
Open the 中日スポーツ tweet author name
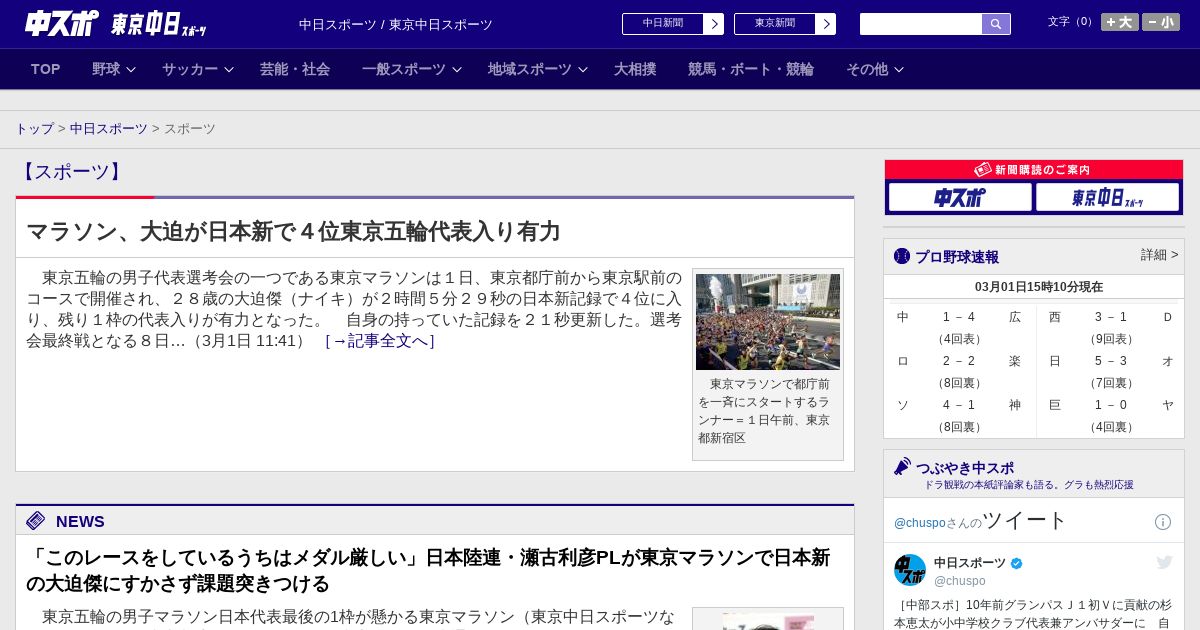tap(970, 563)
